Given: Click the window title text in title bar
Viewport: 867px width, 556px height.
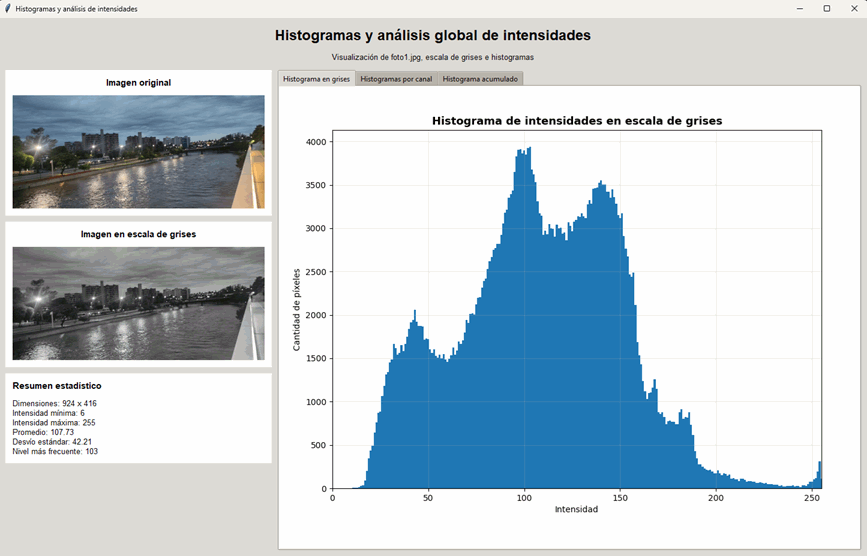Looking at the screenshot, I should click(x=76, y=9).
